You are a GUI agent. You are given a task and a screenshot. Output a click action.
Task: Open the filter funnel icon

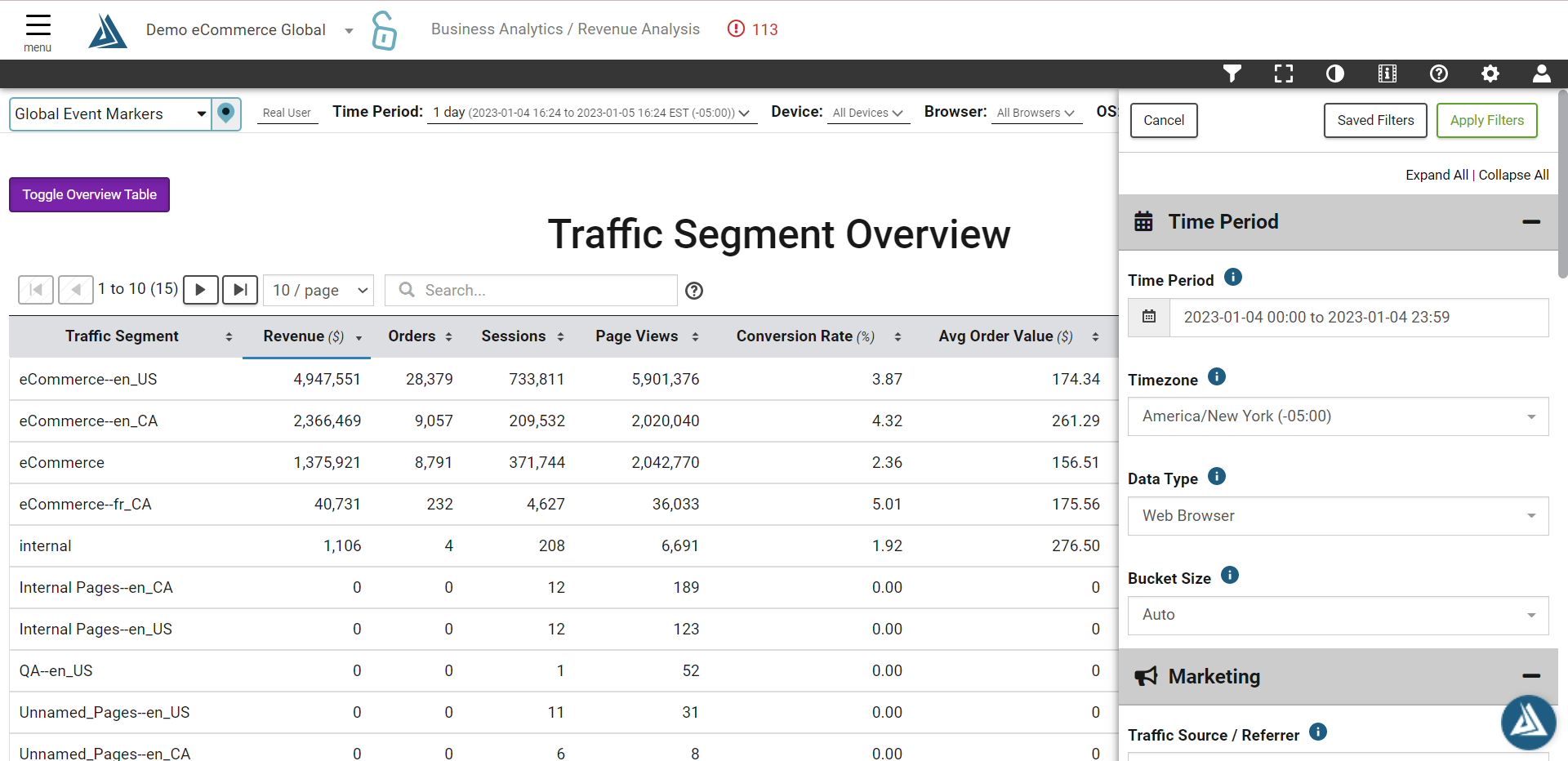pos(1232,73)
